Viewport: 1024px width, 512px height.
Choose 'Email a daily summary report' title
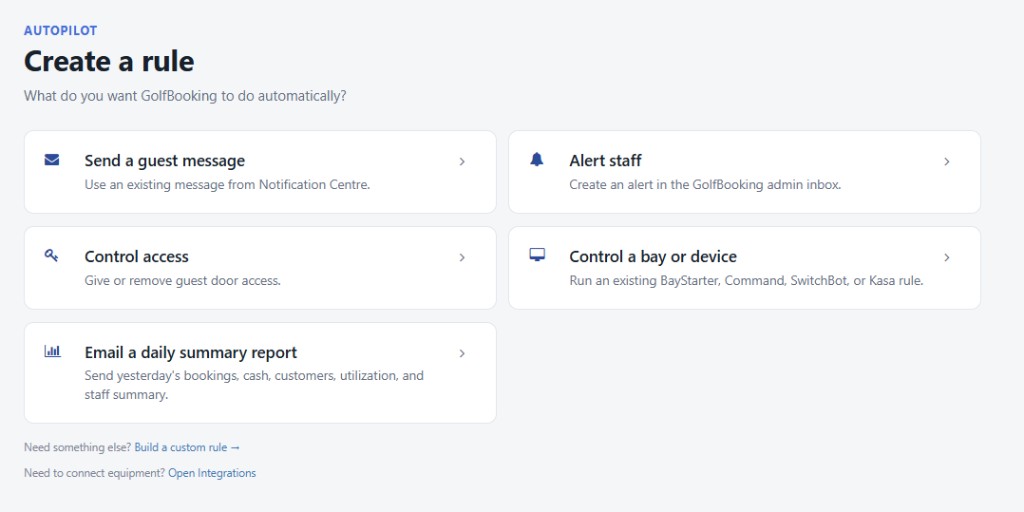191,353
